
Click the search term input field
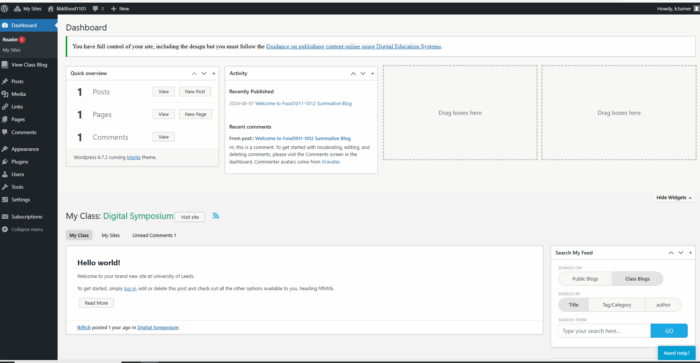click(x=604, y=331)
